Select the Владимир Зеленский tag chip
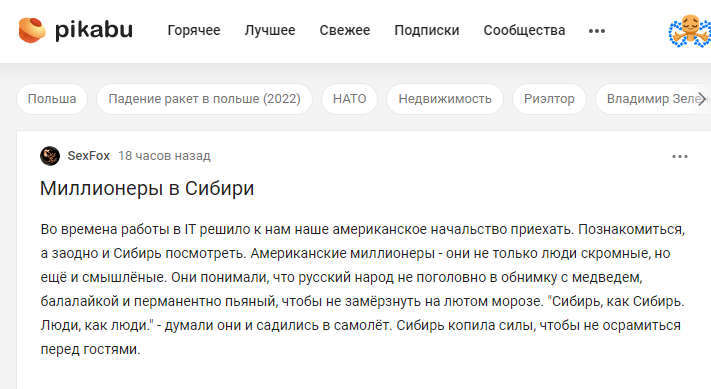Image resolution: width=711 pixels, height=389 pixels. (x=653, y=99)
